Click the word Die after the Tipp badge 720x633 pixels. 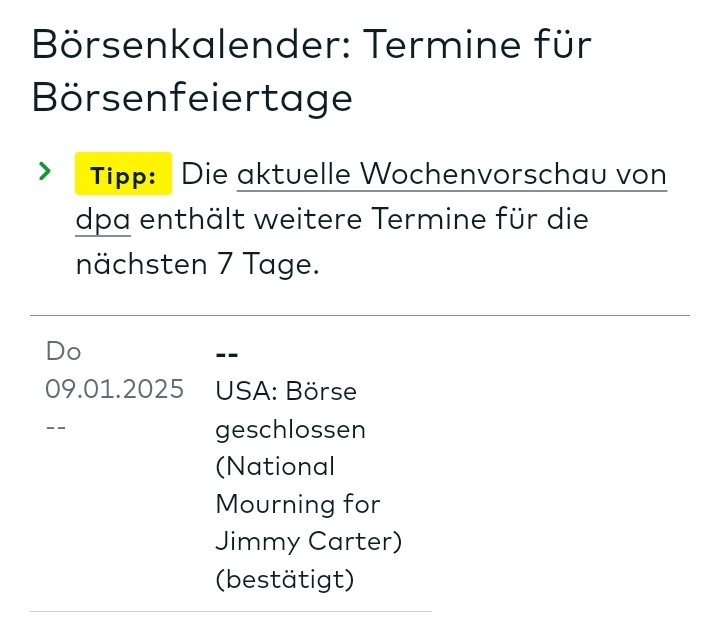204,175
